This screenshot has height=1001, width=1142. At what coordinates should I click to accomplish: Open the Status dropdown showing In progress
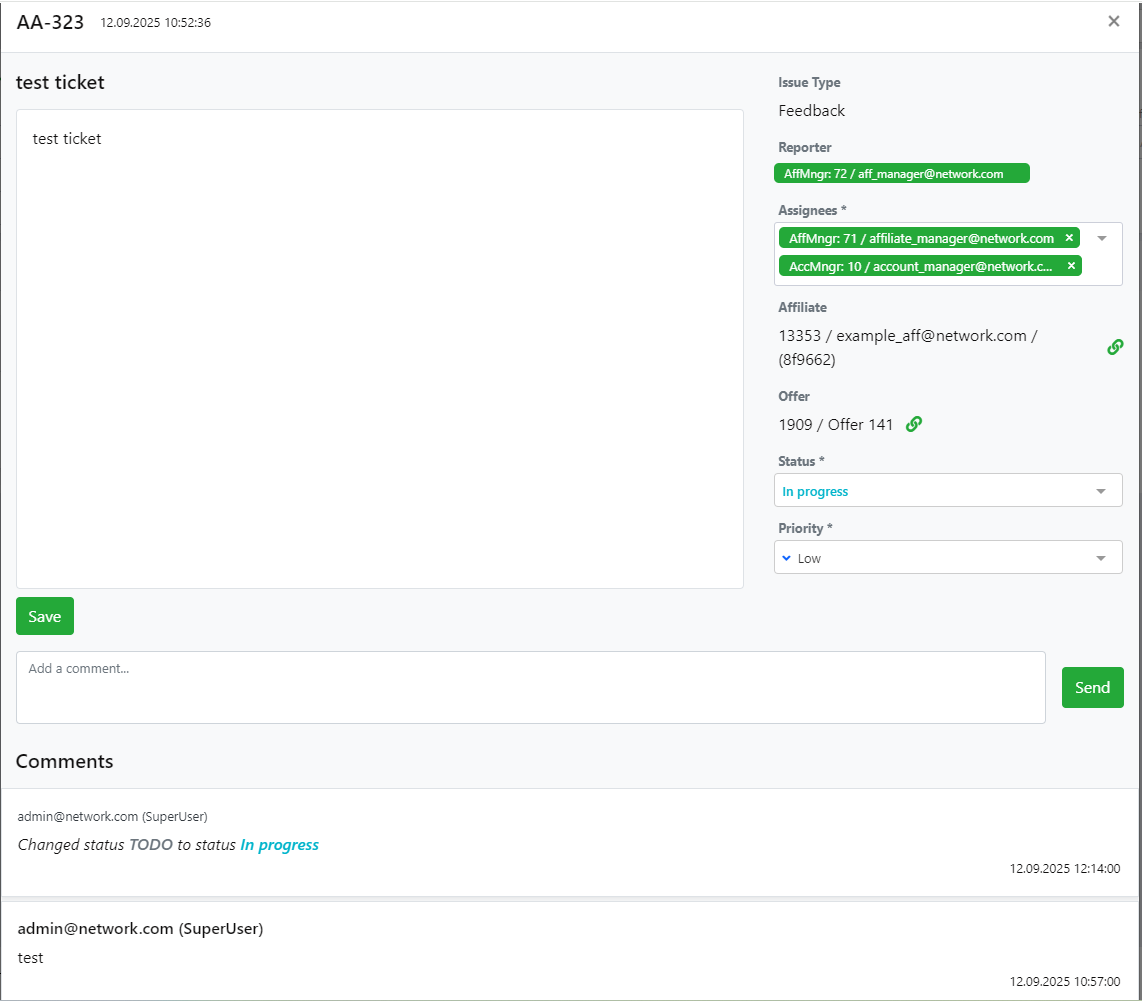pyautogui.click(x=947, y=491)
